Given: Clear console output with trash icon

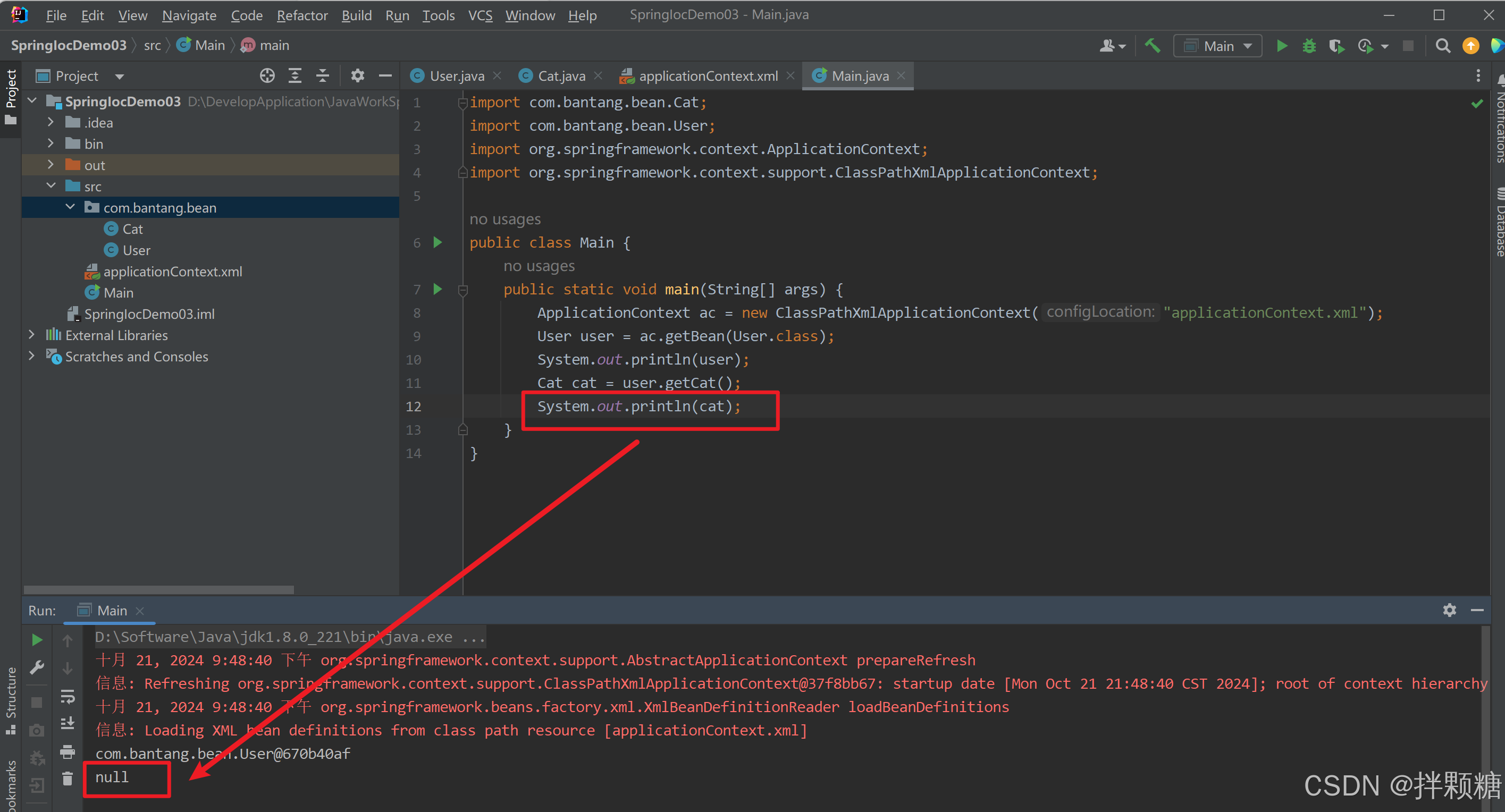Looking at the screenshot, I should coord(68,779).
